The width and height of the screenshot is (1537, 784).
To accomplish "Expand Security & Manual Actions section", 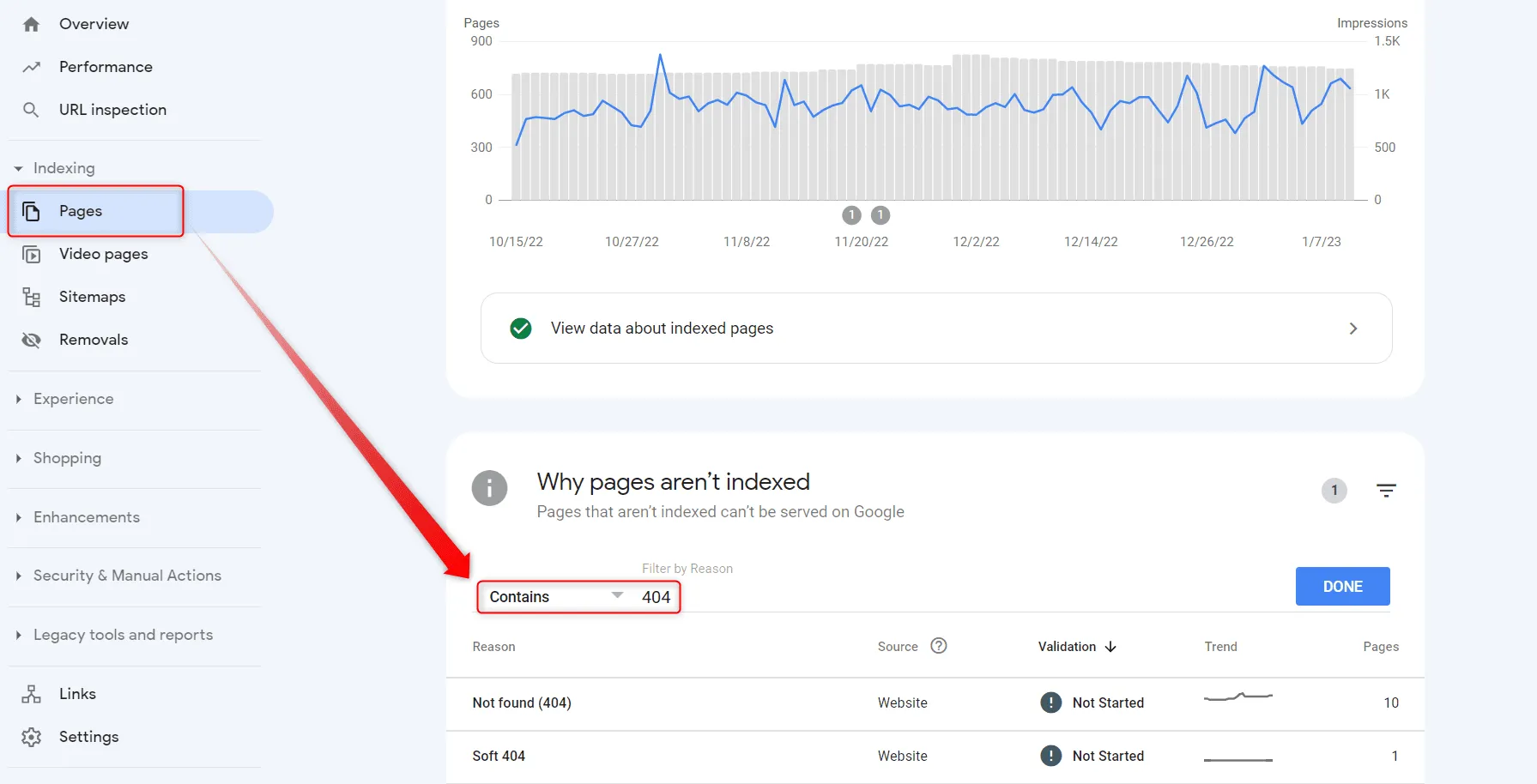I will [18, 576].
